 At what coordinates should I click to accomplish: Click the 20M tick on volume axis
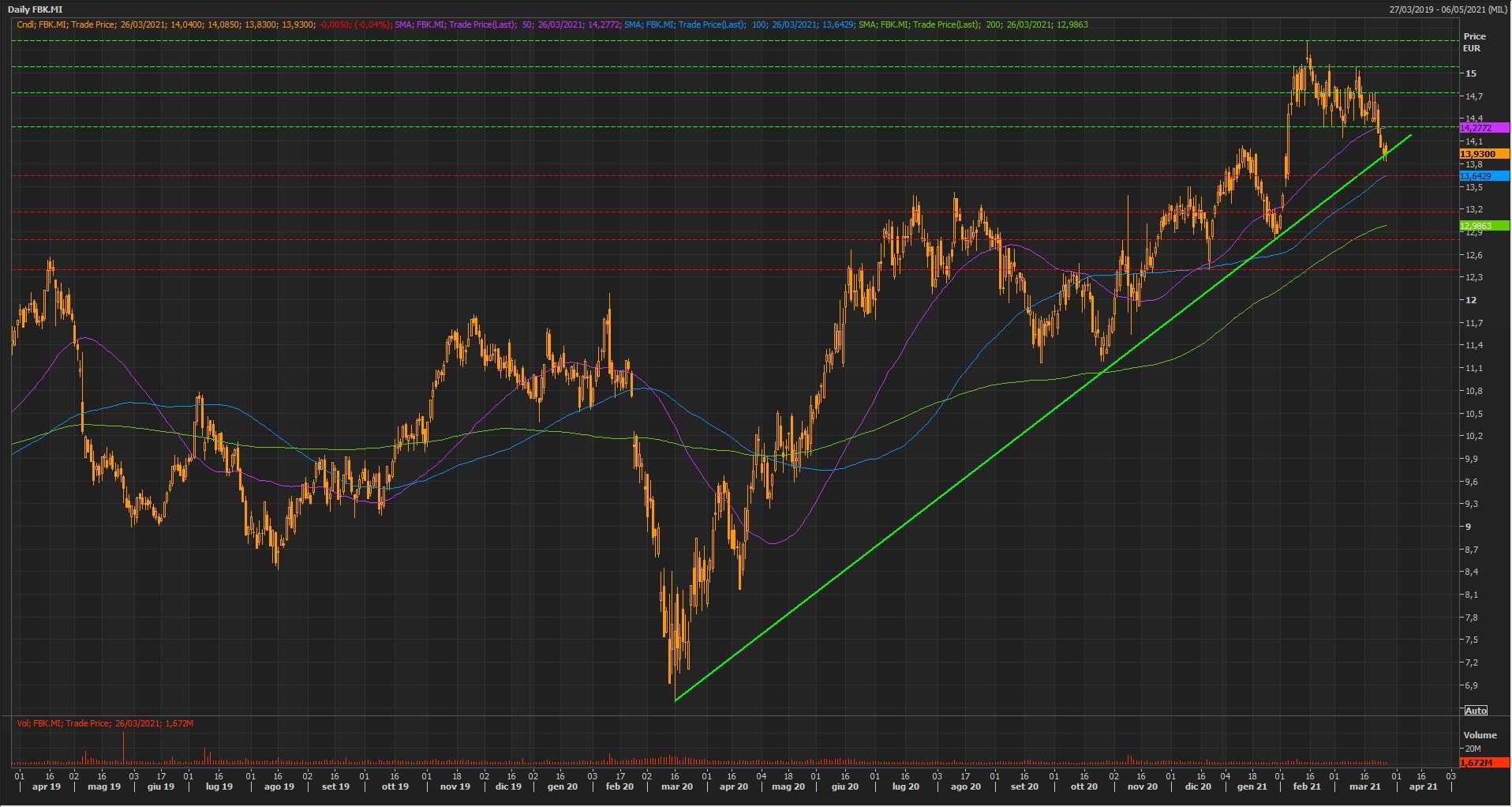pos(1473,749)
